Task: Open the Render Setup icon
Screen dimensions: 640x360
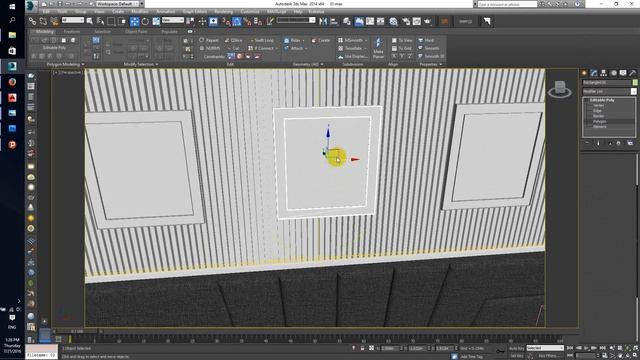Action: 406,21
